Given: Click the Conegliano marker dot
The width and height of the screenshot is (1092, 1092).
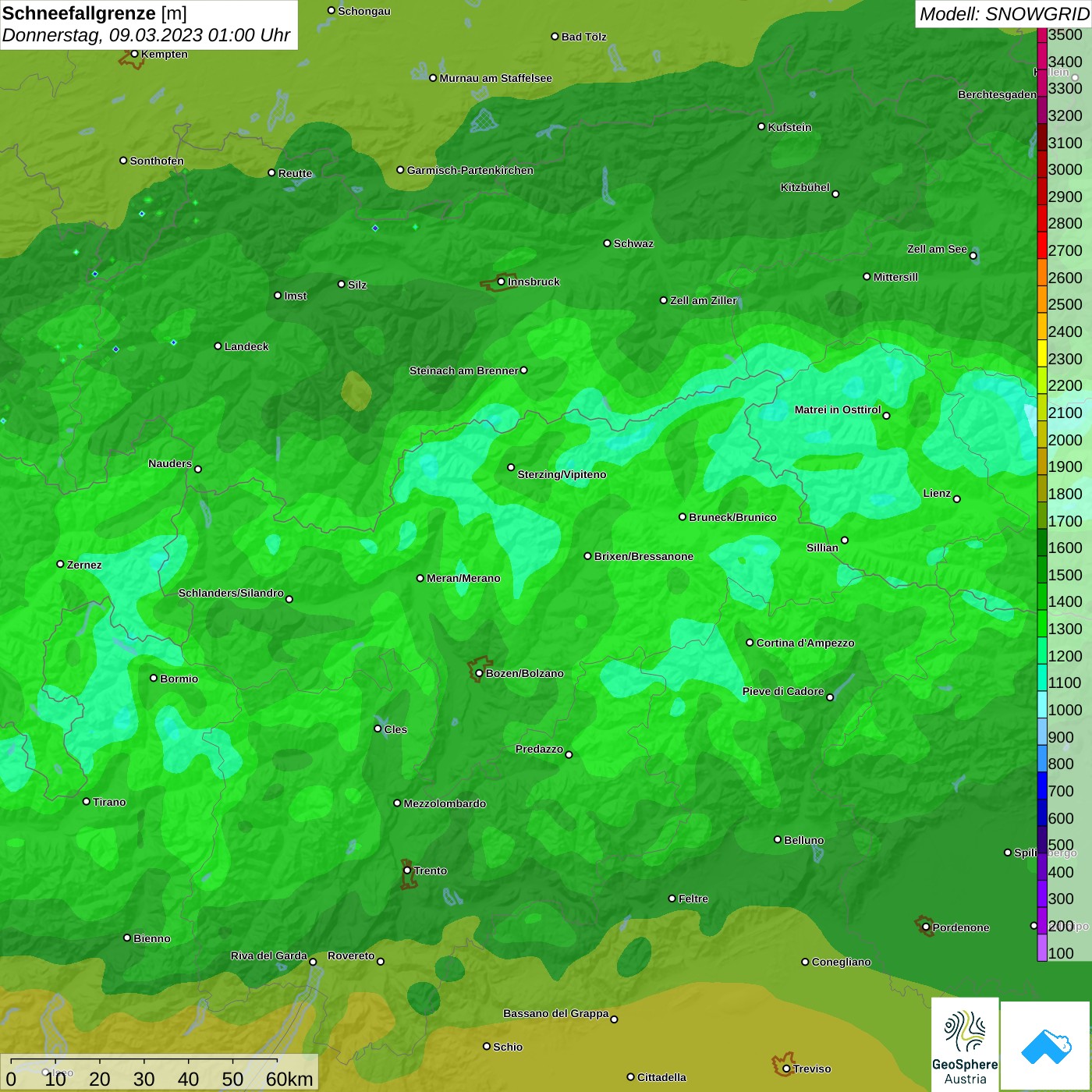Looking at the screenshot, I should (x=805, y=962).
